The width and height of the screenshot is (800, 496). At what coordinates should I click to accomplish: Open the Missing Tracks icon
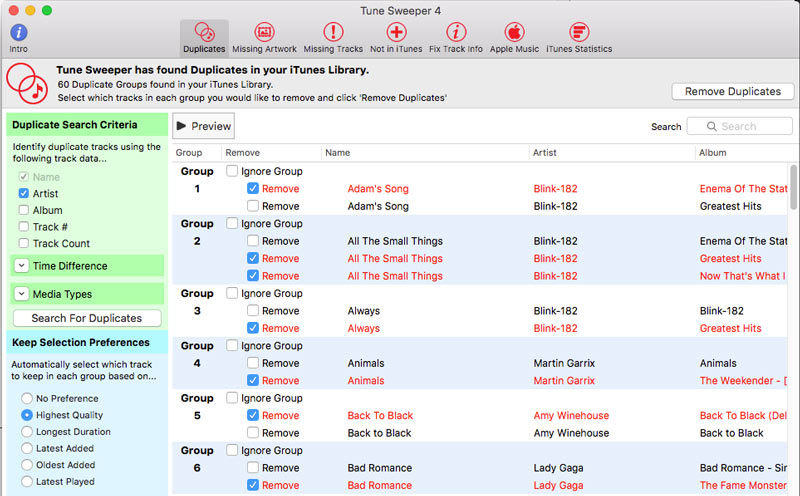click(333, 32)
